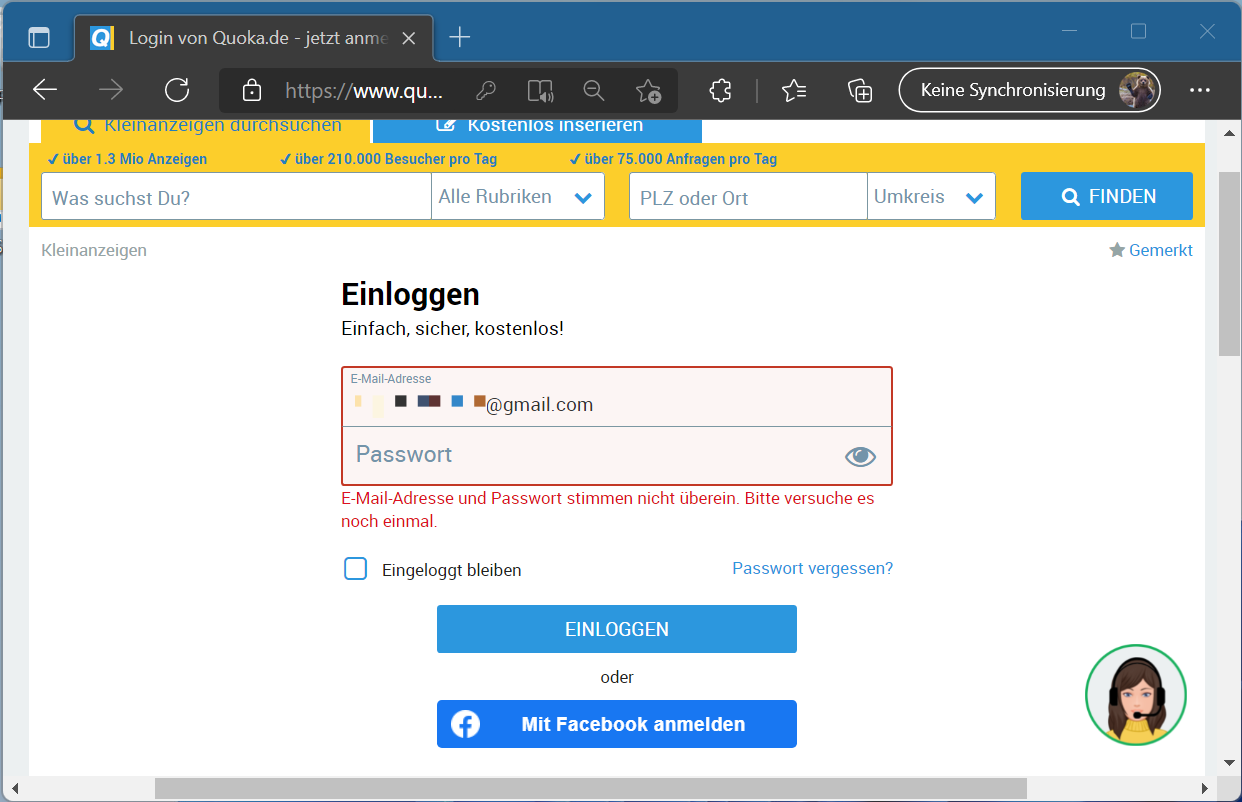This screenshot has width=1242, height=802.
Task: Open the support chat avatar
Action: [1136, 695]
